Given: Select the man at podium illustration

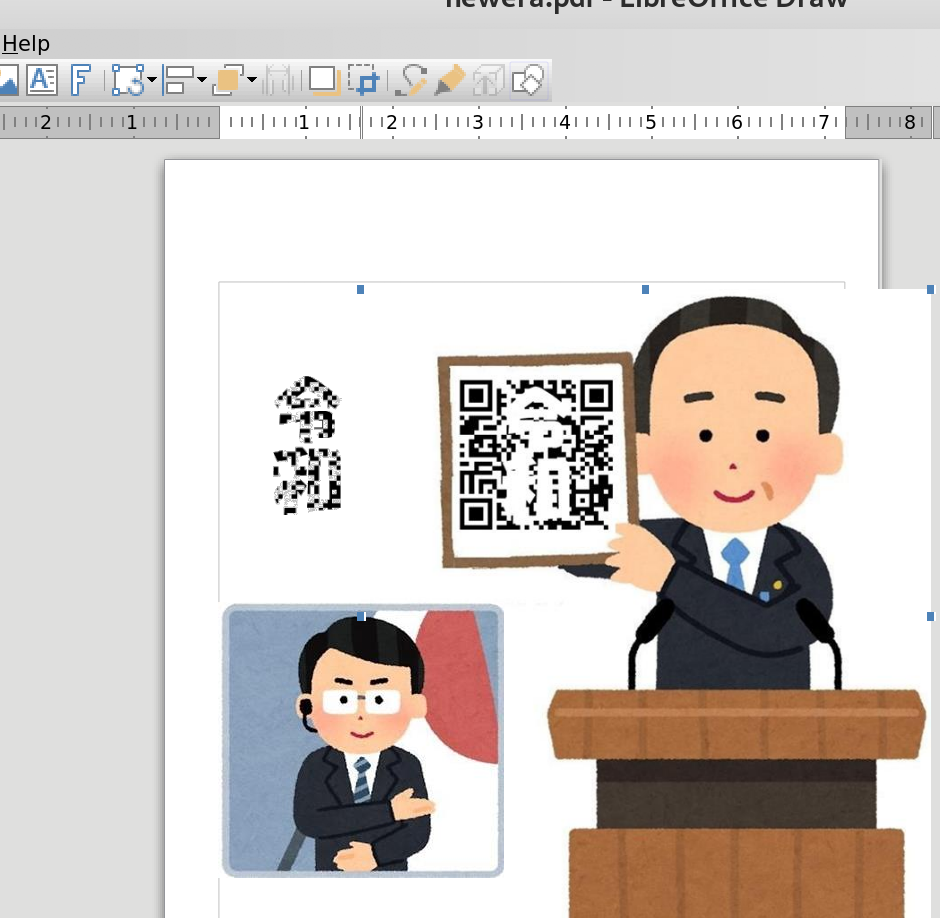Looking at the screenshot, I should tap(737, 606).
